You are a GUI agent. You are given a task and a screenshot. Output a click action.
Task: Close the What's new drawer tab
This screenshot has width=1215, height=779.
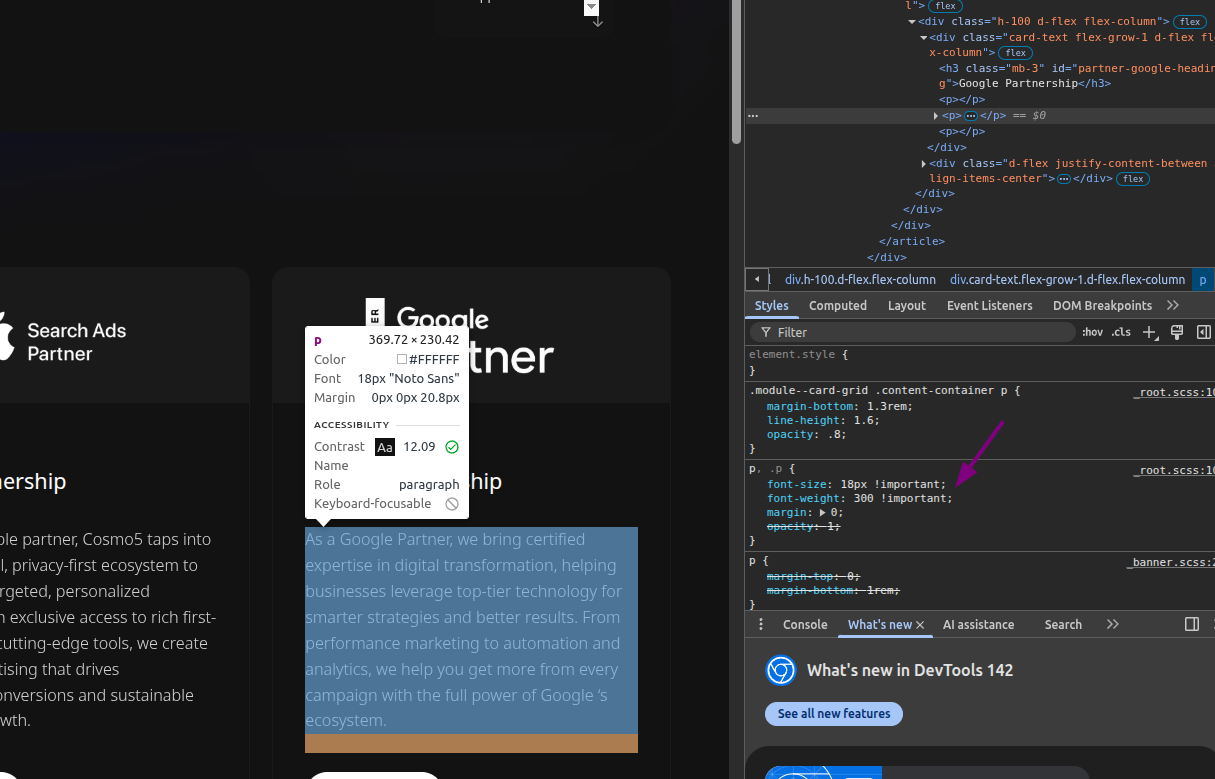(920, 625)
